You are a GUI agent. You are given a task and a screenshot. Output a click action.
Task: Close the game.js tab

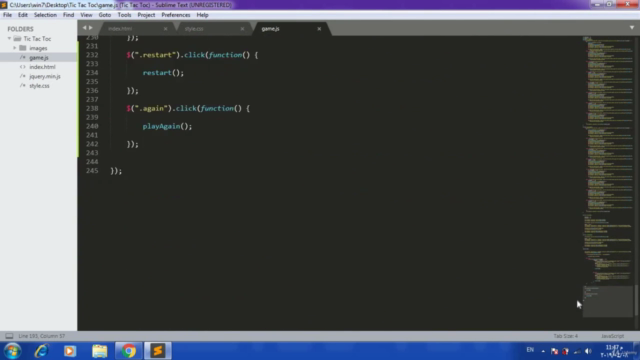319,29
